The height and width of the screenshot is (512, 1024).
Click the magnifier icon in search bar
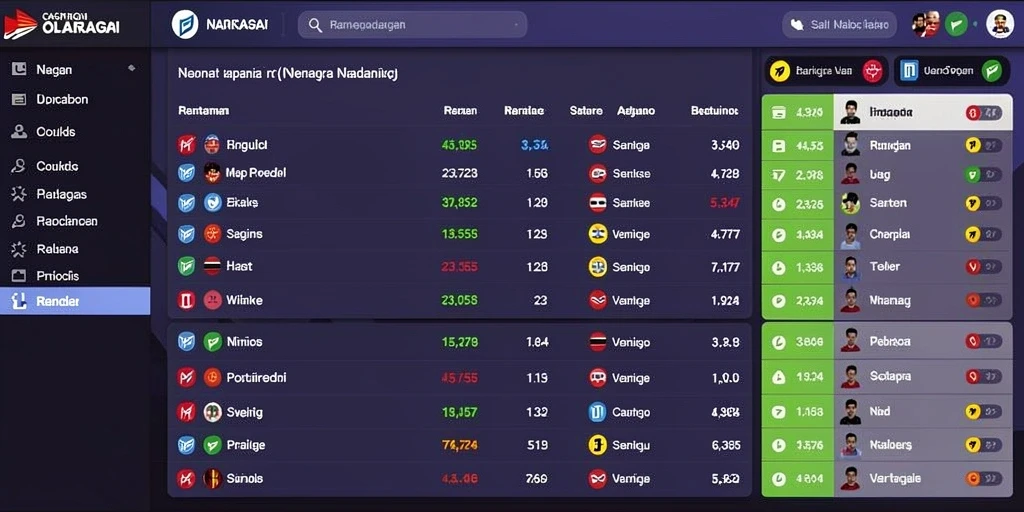[315, 25]
